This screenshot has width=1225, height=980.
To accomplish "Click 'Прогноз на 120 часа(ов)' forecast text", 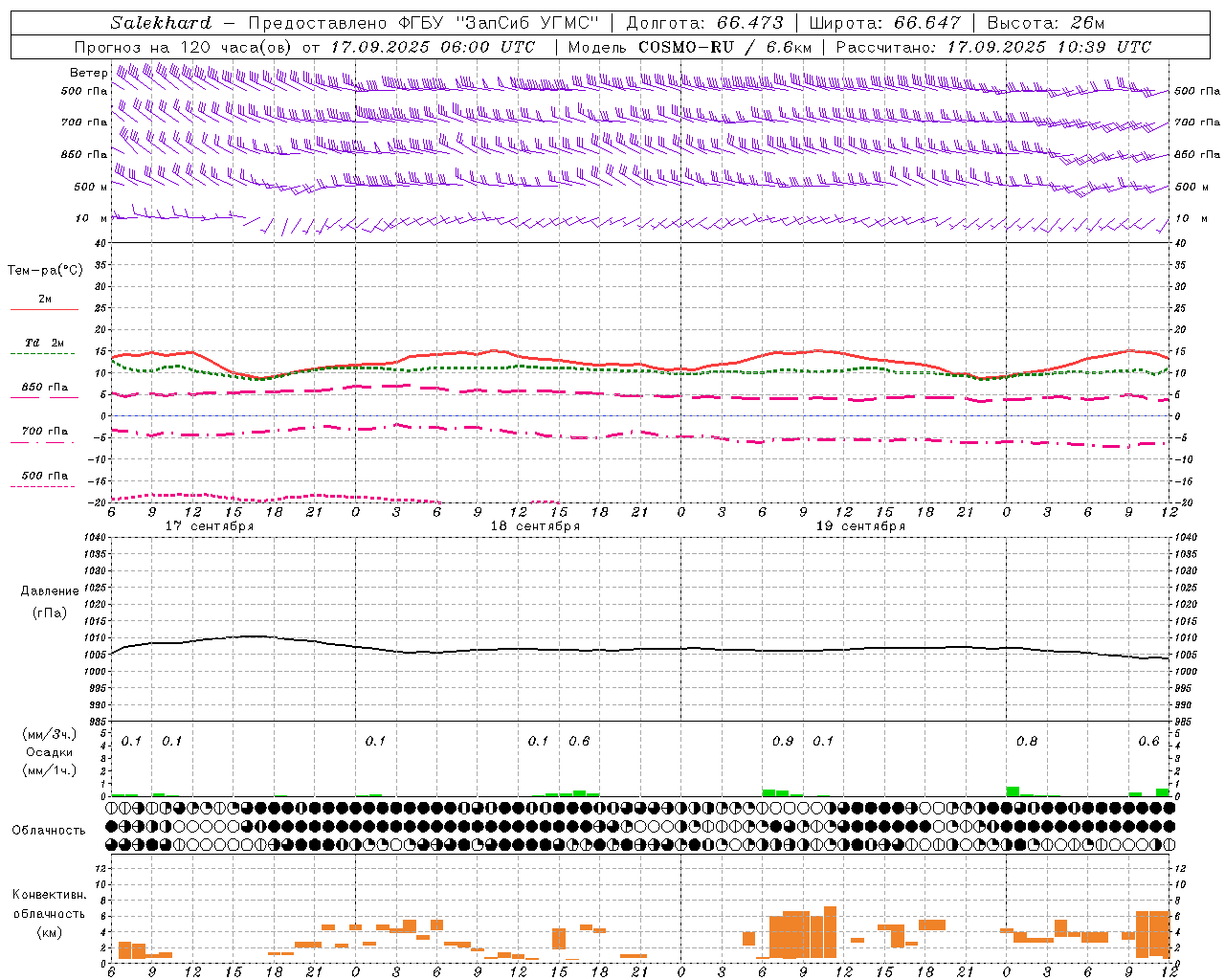I will 183,47.
